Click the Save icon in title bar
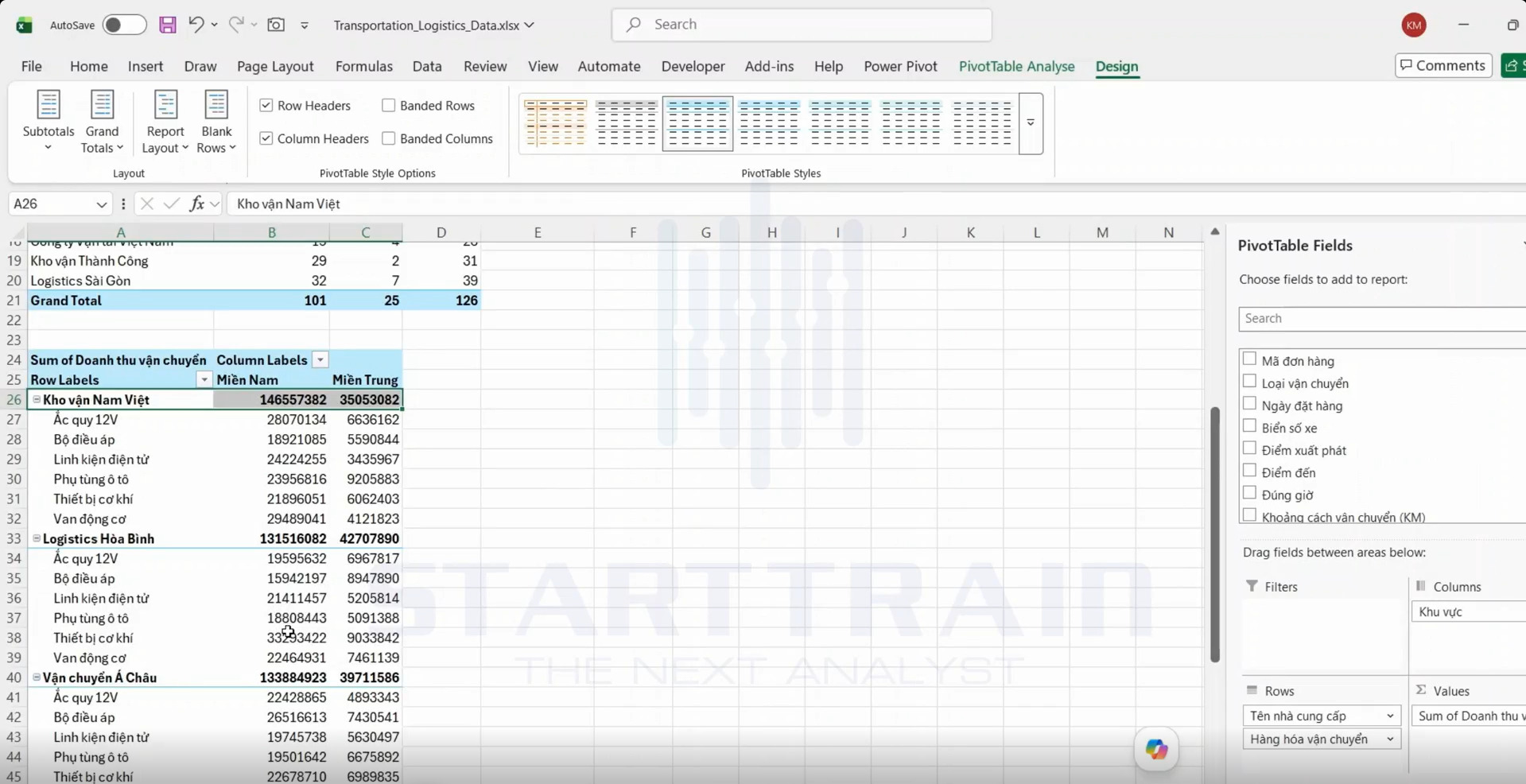 click(x=167, y=25)
